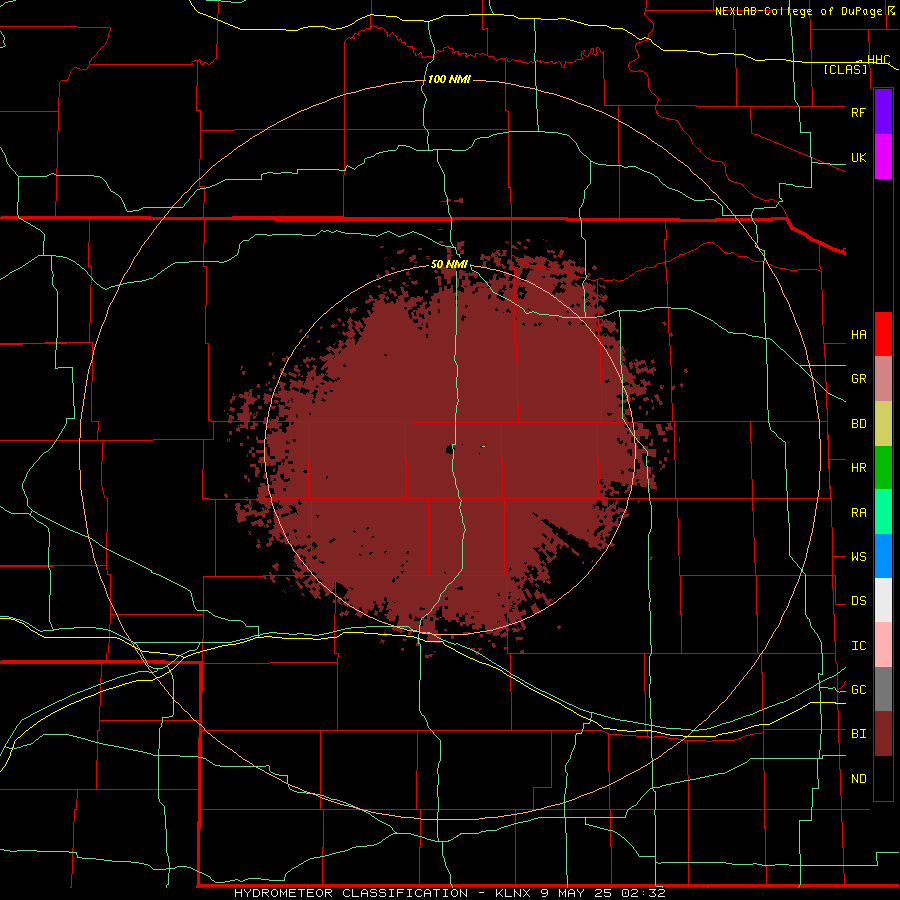Image resolution: width=900 pixels, height=900 pixels.
Task: Click the HYDROMETEOR CLASSIFICATION title text
Action: click(351, 893)
